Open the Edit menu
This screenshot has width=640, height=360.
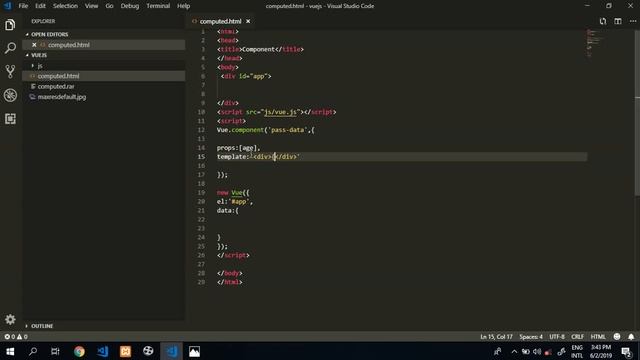click(40, 6)
